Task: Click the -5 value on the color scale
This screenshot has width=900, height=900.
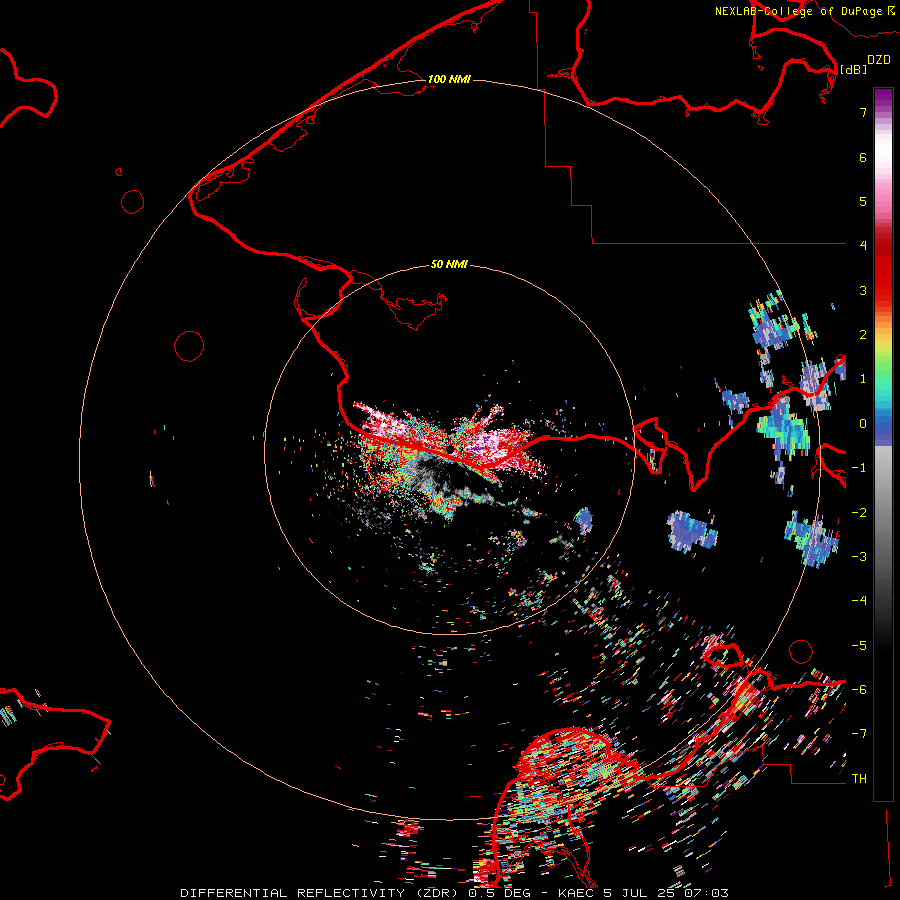Action: click(x=859, y=646)
